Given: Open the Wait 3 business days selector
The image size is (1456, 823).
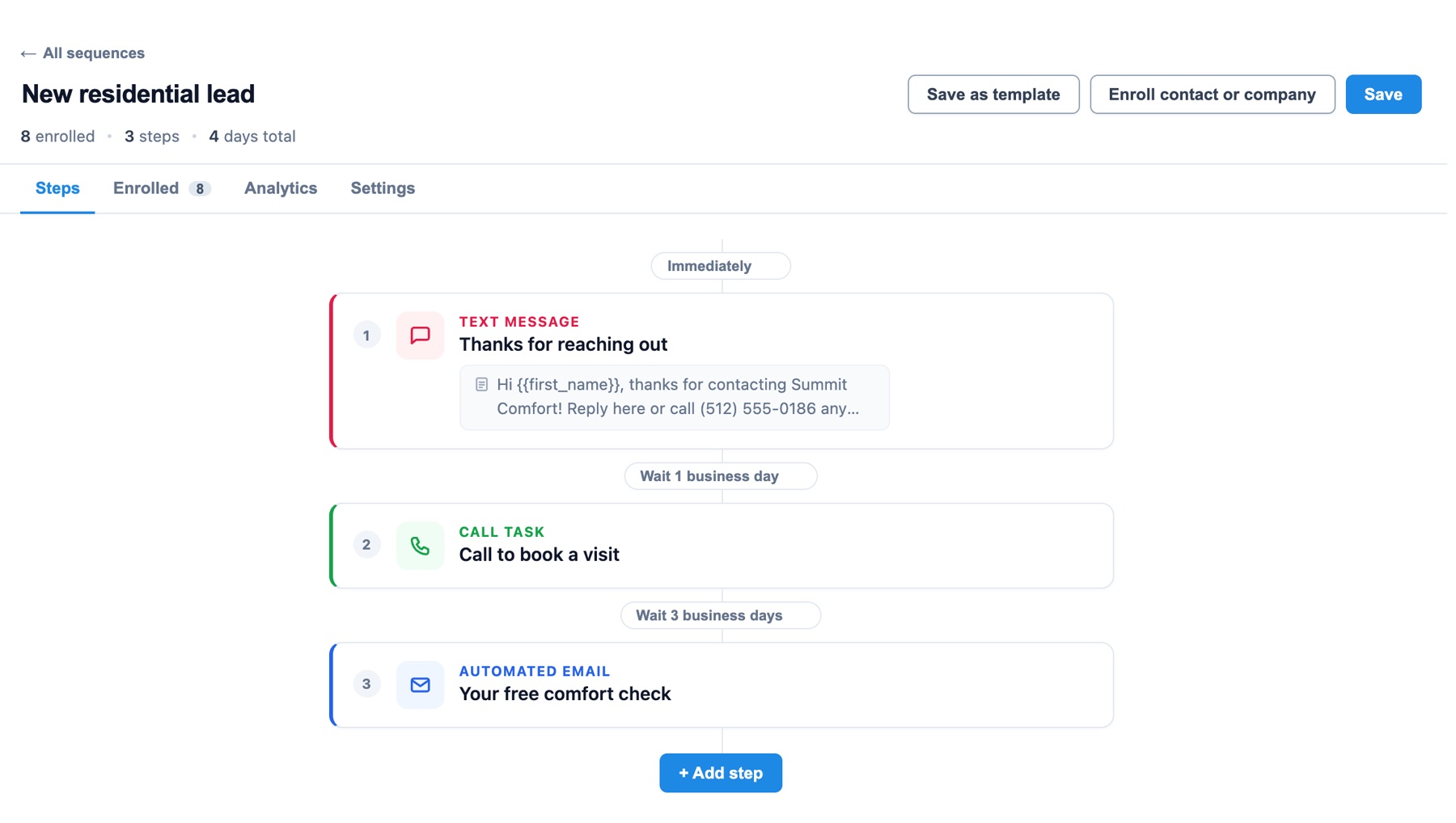Looking at the screenshot, I should click(x=721, y=615).
